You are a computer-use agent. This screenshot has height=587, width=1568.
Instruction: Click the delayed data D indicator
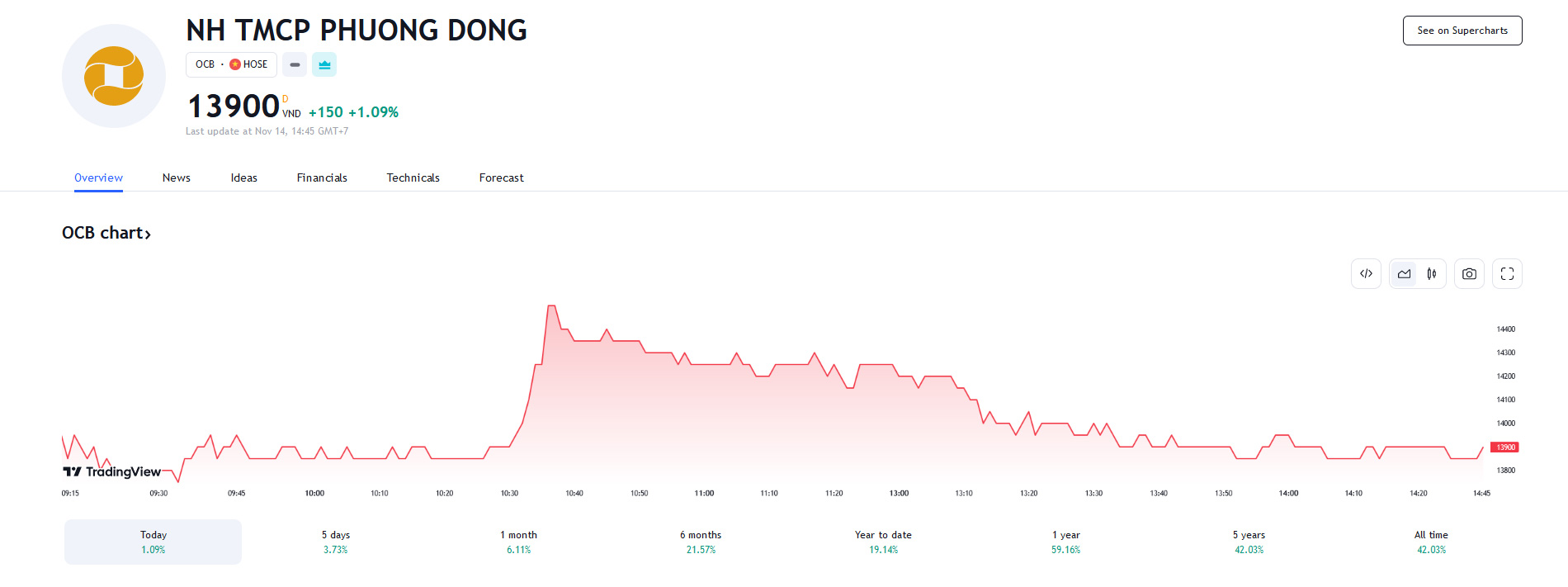click(x=286, y=99)
